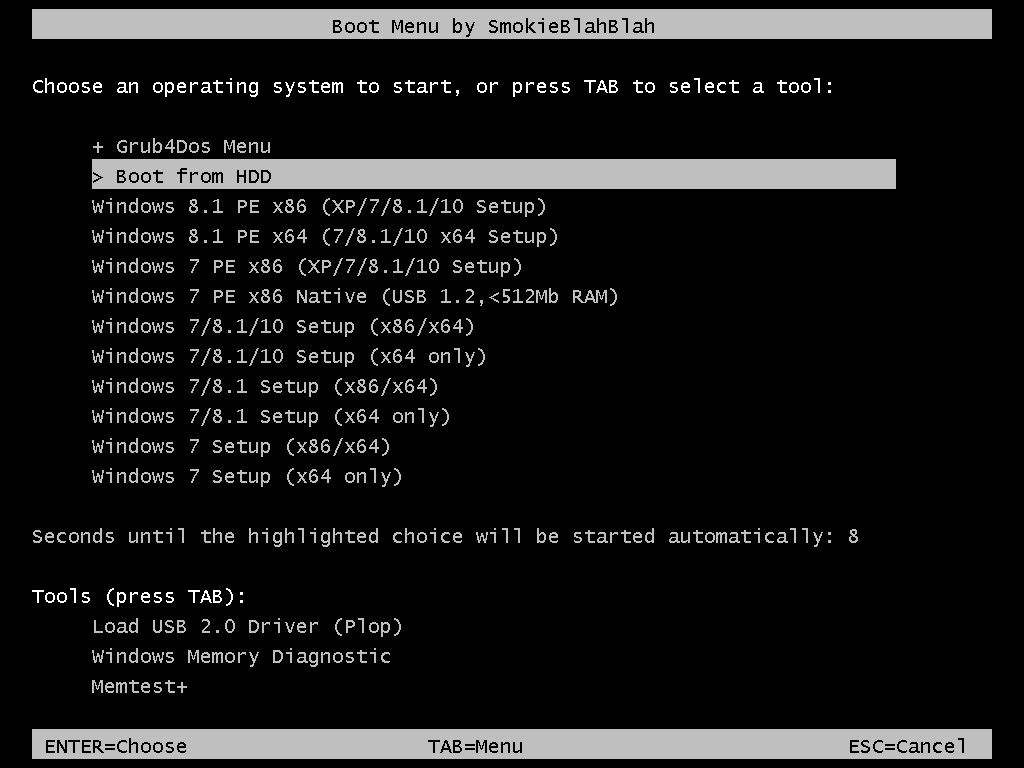The width and height of the screenshot is (1024, 768).
Task: Run the Memtest+ tool
Action: 140,687
